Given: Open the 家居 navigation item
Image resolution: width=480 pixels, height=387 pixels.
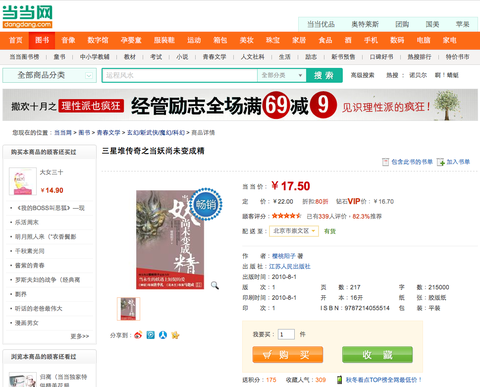Looking at the screenshot, I should 299,40.
